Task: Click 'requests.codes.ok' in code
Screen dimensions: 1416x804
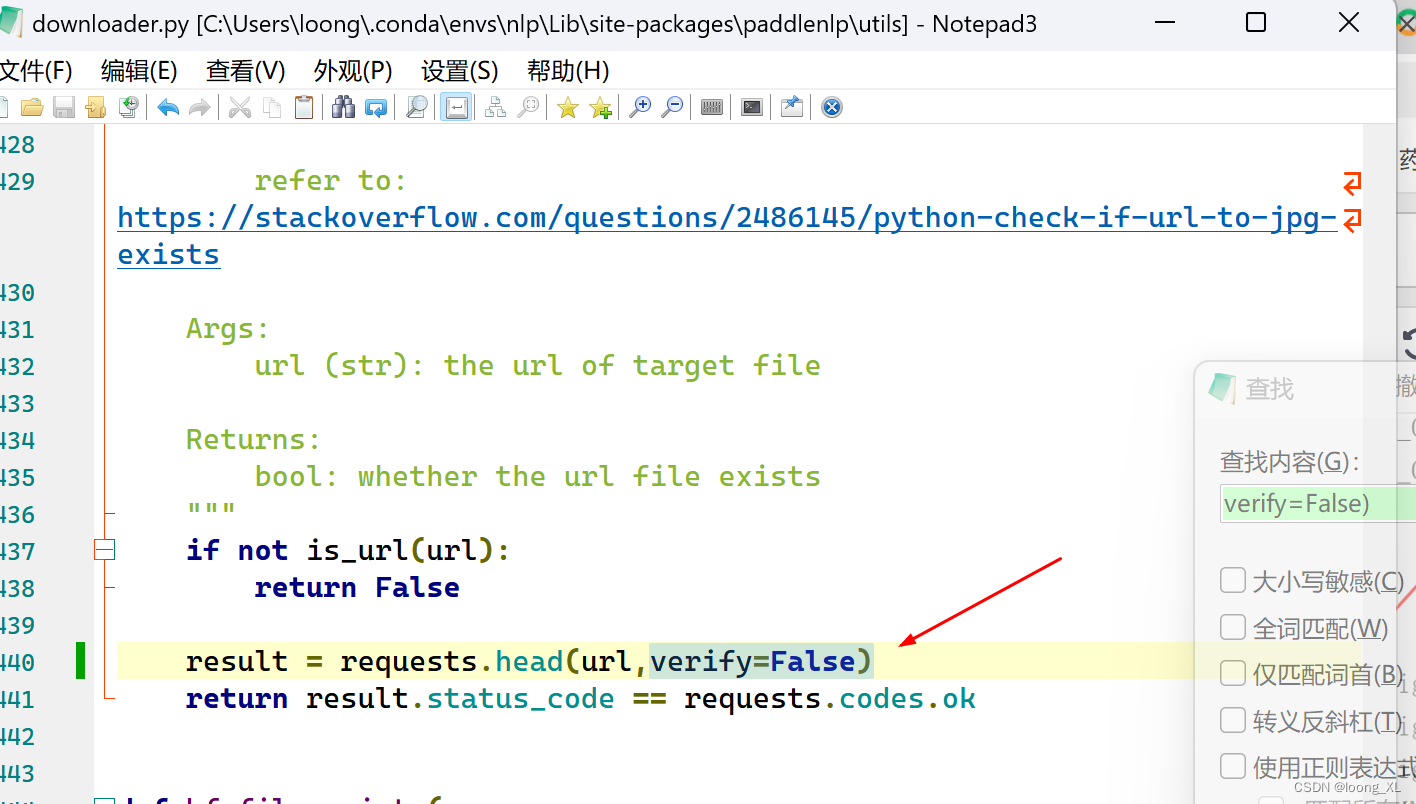Action: [x=830, y=698]
